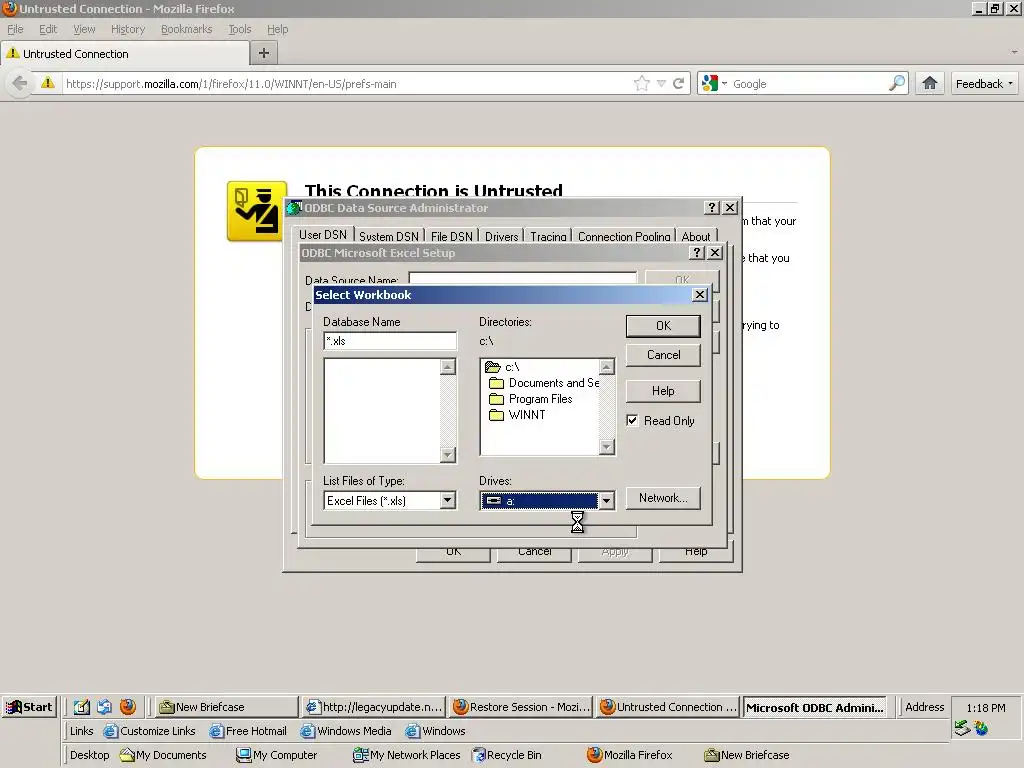Go to the Firefox Home page icon

(929, 83)
